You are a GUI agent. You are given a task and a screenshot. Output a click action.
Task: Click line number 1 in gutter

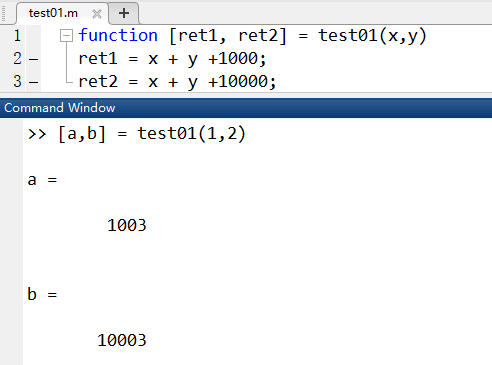tap(17, 35)
